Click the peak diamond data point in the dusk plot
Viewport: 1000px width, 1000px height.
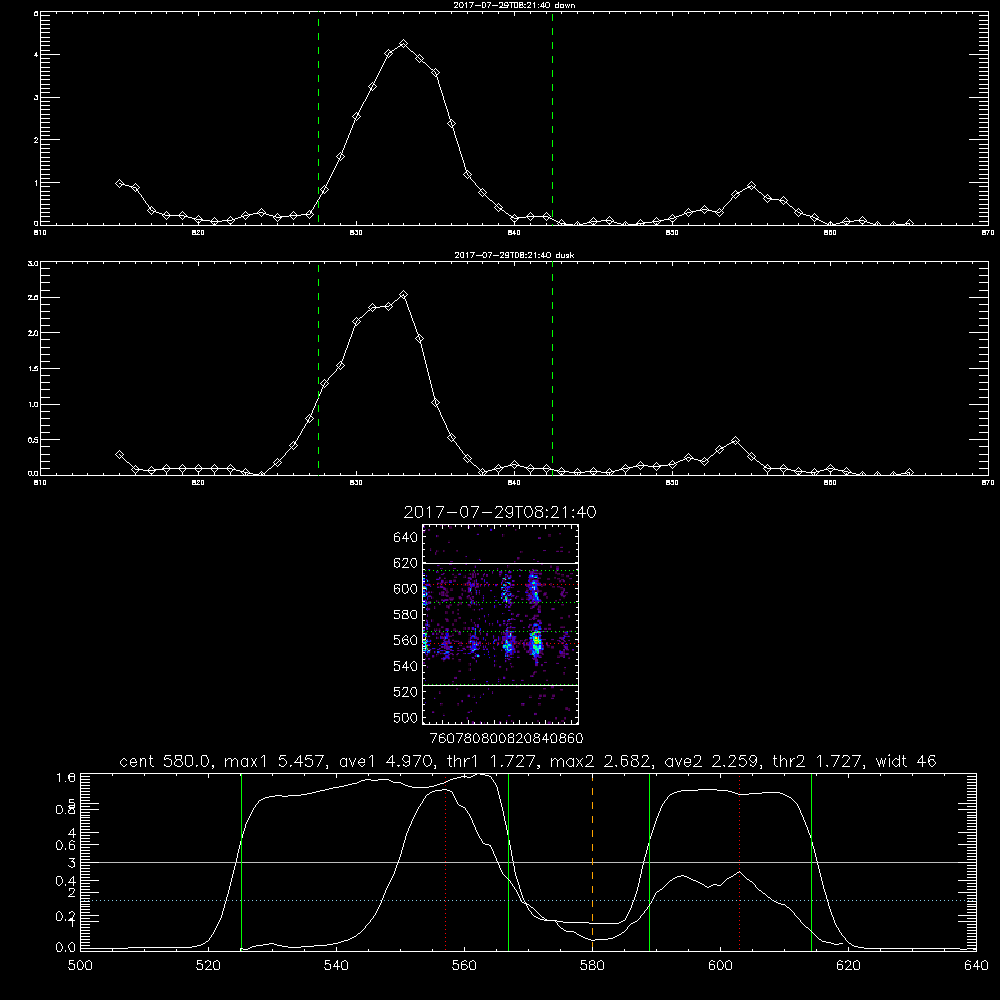[x=403, y=295]
